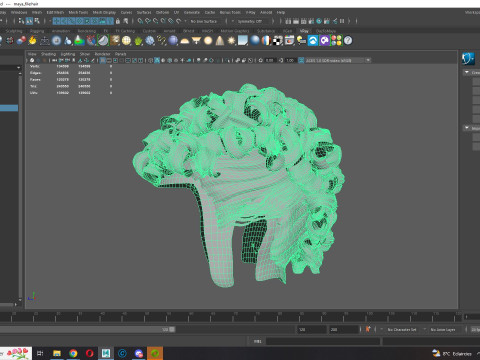Select the VRay shelf tab
Viewport: 480px width, 360px height.
(304, 31)
